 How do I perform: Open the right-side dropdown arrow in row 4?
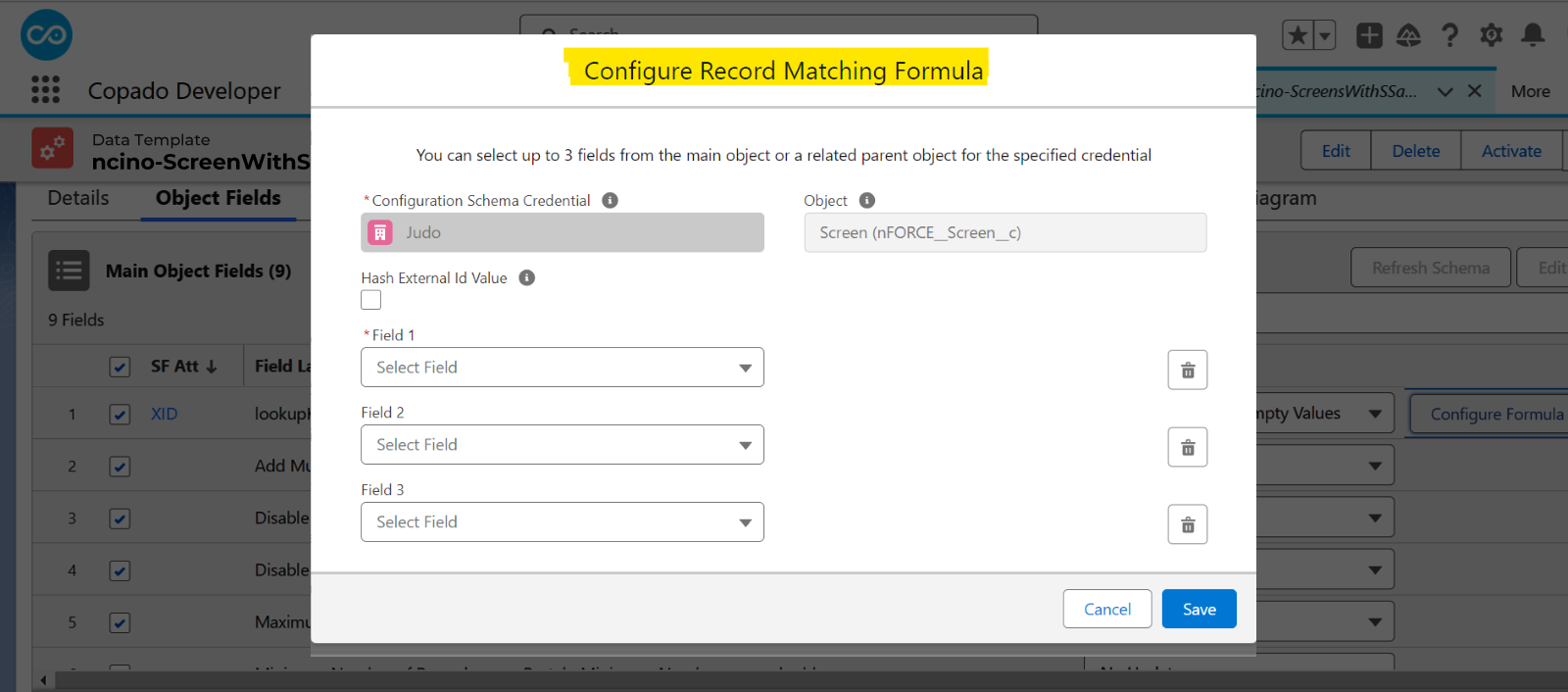click(1376, 569)
